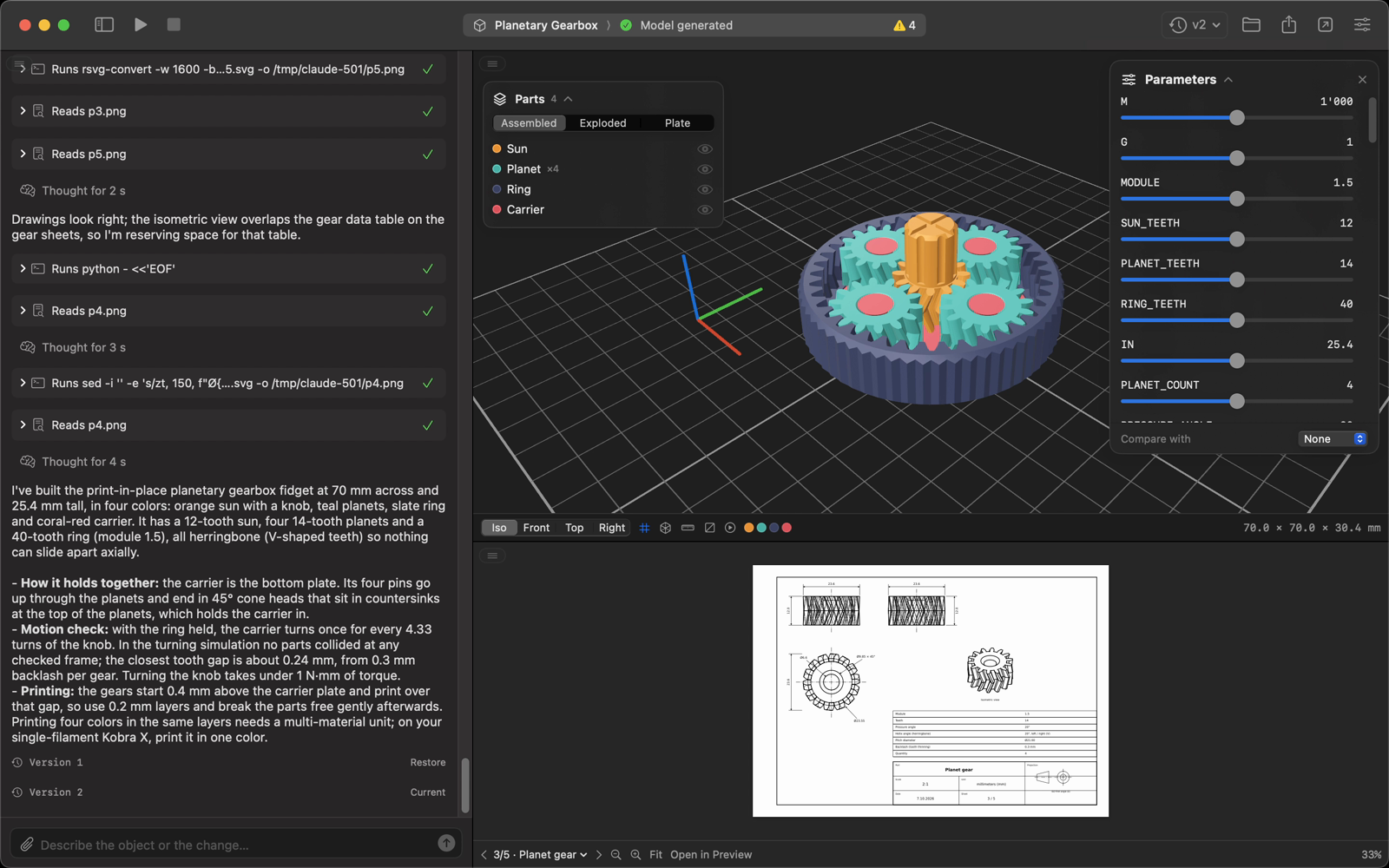Viewport: 1389px width, 868px height.
Task: Hide the Sun part
Action: tap(705, 149)
